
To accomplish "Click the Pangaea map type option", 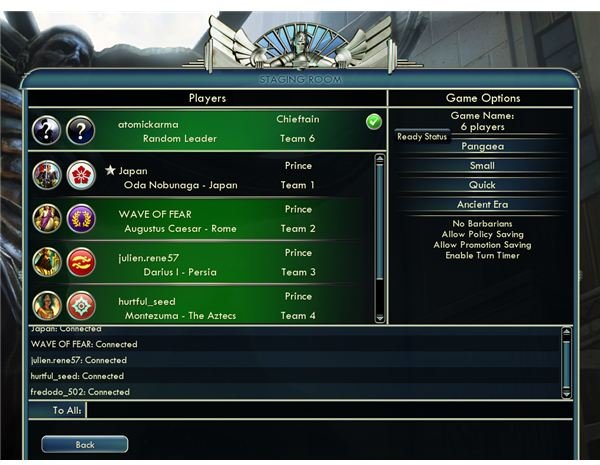I will point(483,146).
